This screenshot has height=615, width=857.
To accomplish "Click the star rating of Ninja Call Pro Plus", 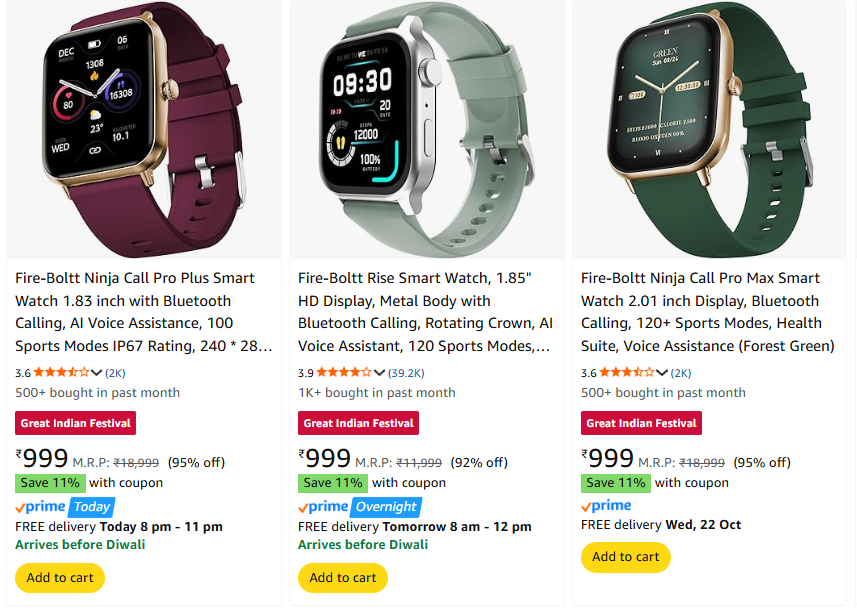I will coord(61,373).
